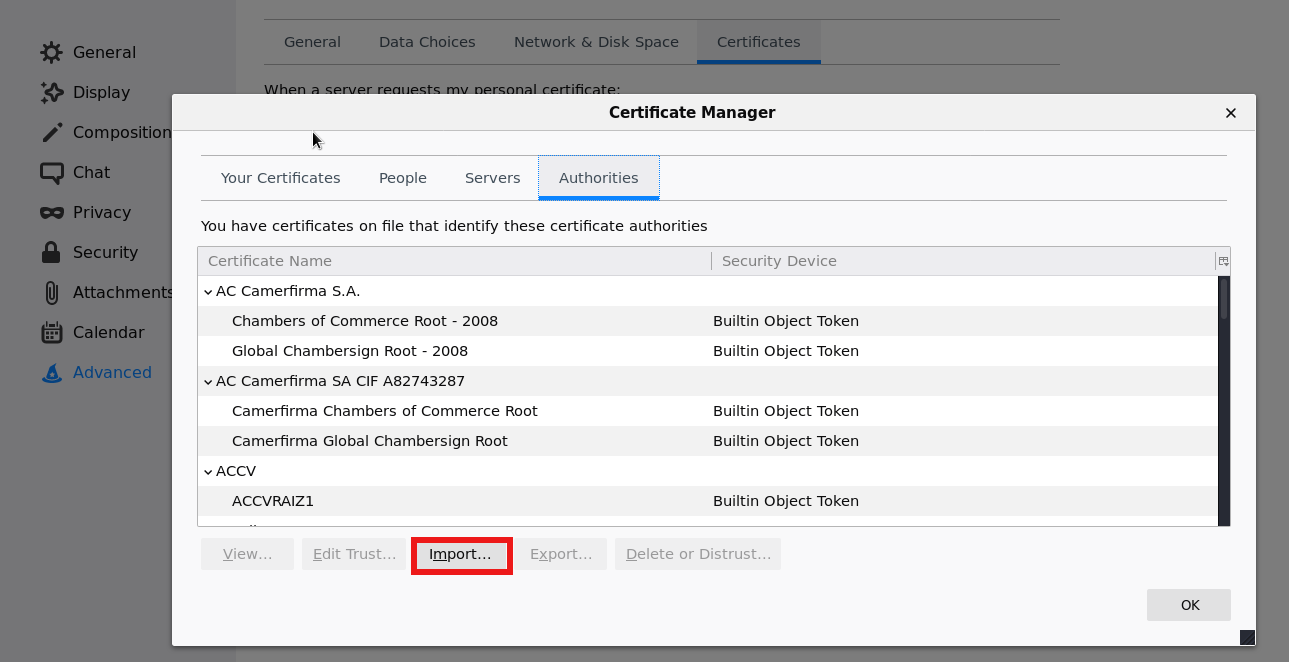Click the column picker icon in table header
The height and width of the screenshot is (662, 1289).
click(1222, 261)
